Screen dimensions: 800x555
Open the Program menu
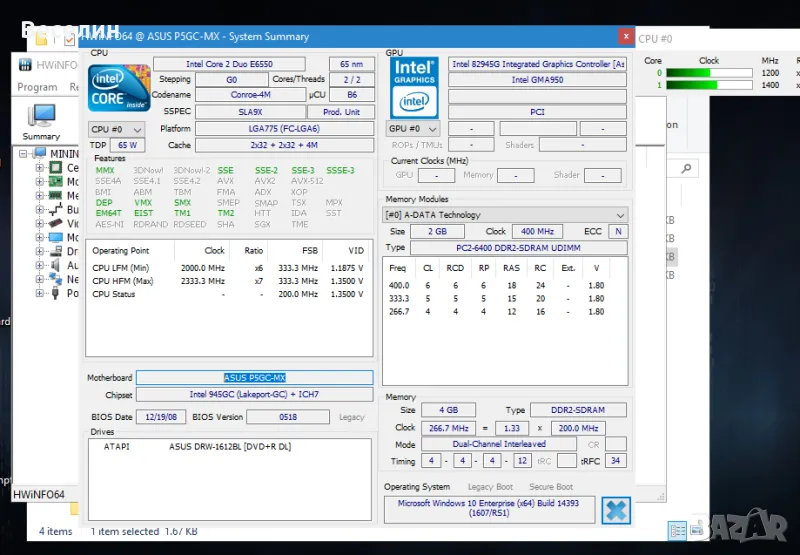(37, 87)
